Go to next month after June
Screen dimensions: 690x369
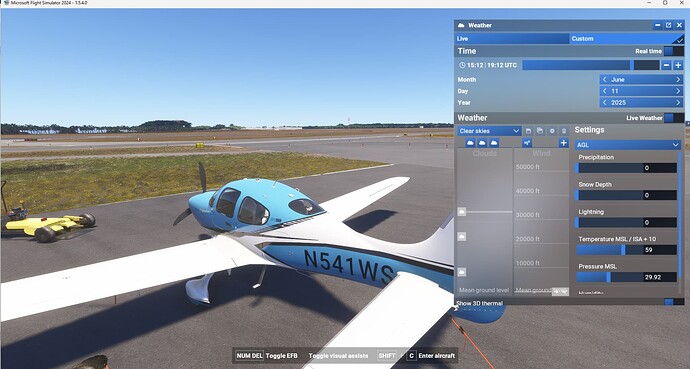(x=678, y=80)
